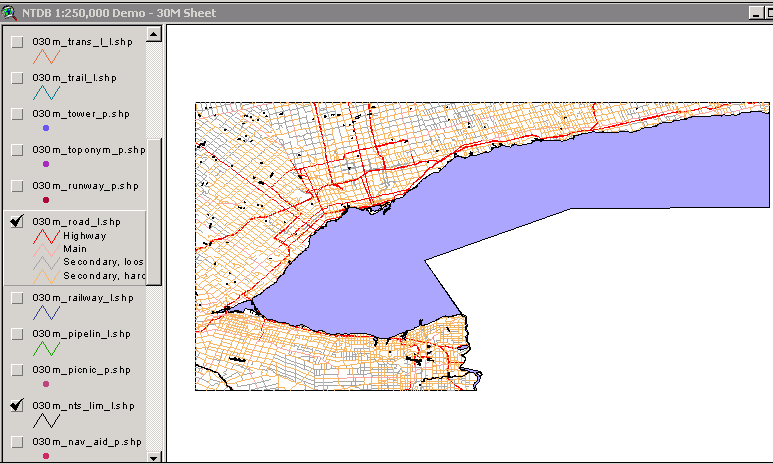Select the 030m_trans_l_l.shp layer name
This screenshot has width=773, height=464.
click(x=82, y=42)
